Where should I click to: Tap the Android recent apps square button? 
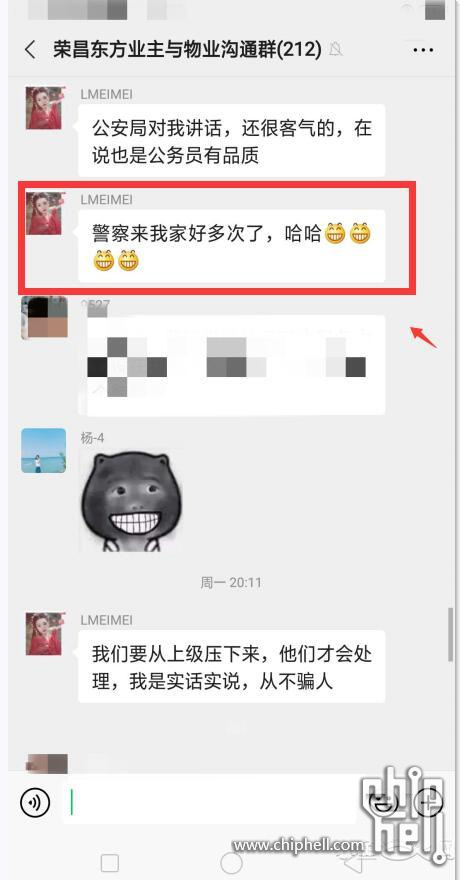(x=109, y=863)
